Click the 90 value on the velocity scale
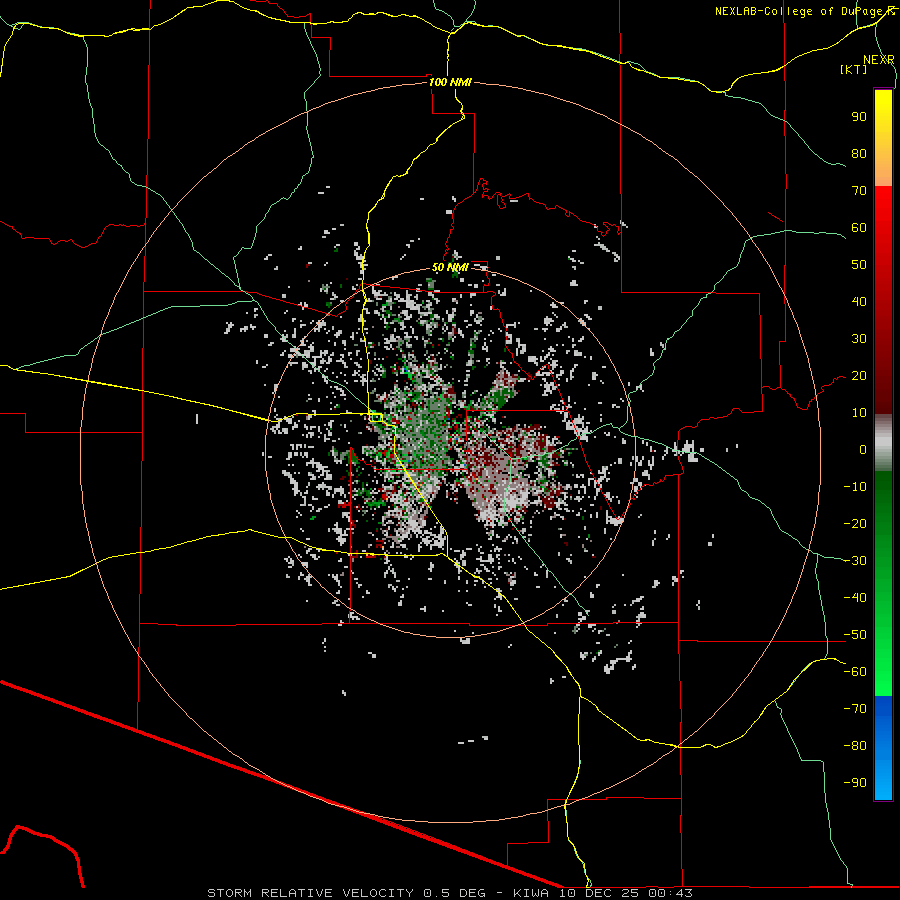This screenshot has height=900, width=900. [x=859, y=117]
